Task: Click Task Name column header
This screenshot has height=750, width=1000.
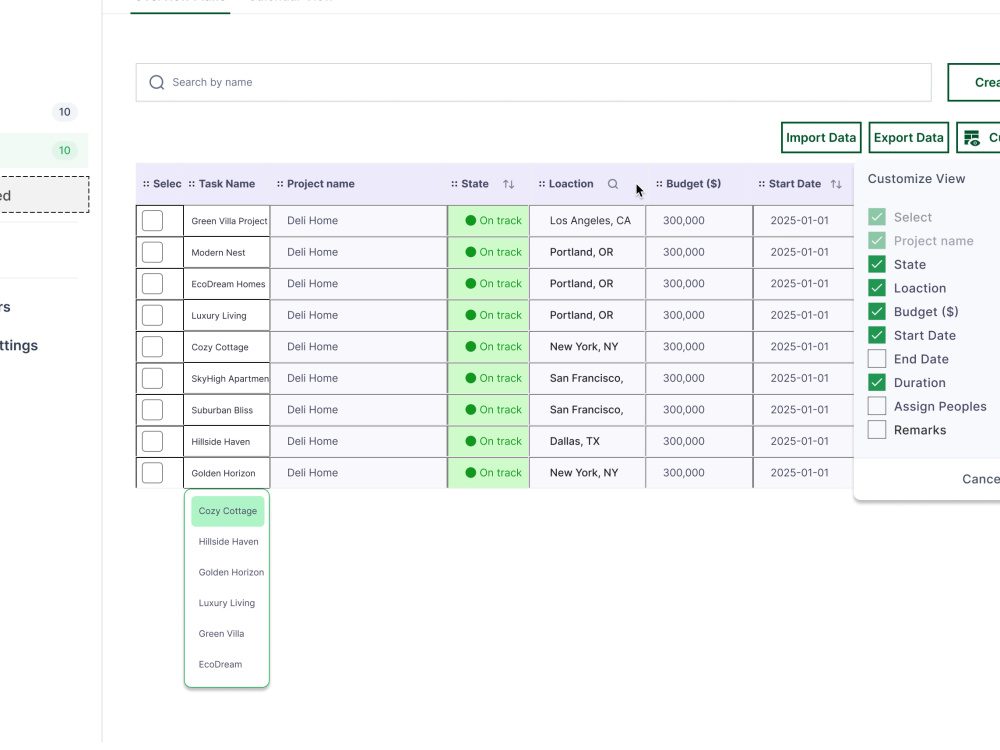Action: [x=226, y=184]
